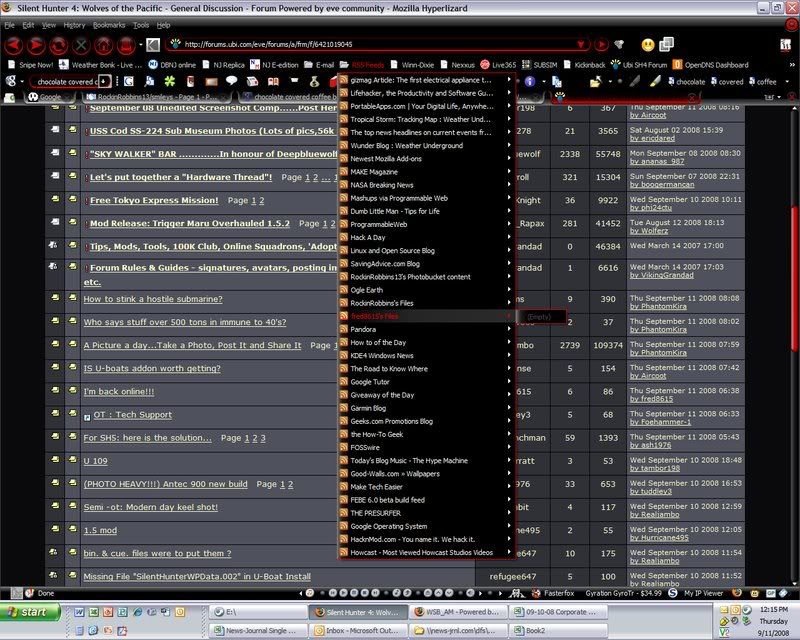
Task: Click the money bag toolbar icon
Action: (x=314, y=81)
